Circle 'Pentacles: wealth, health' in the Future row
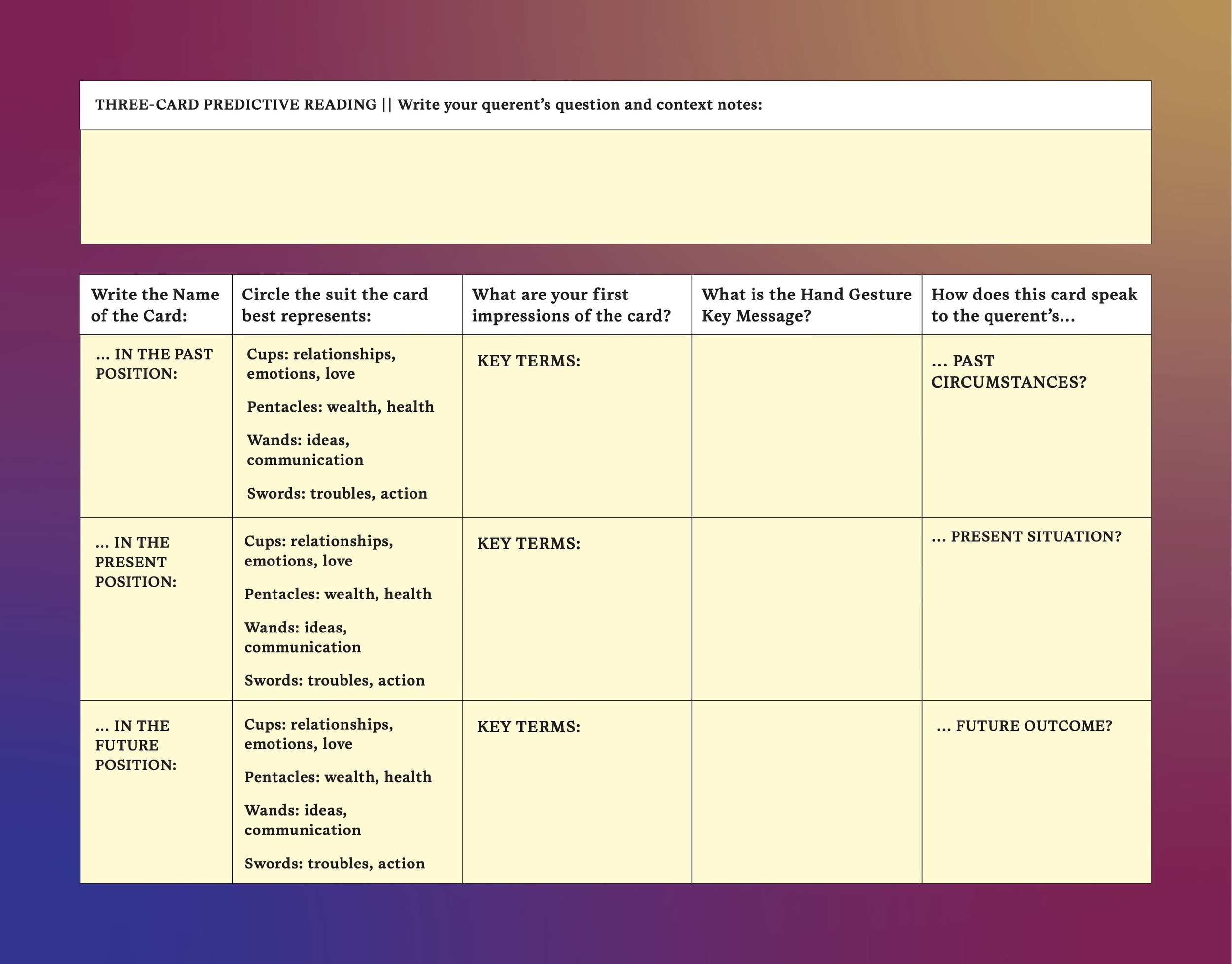Viewport: 1232px width, 964px height. (x=338, y=777)
